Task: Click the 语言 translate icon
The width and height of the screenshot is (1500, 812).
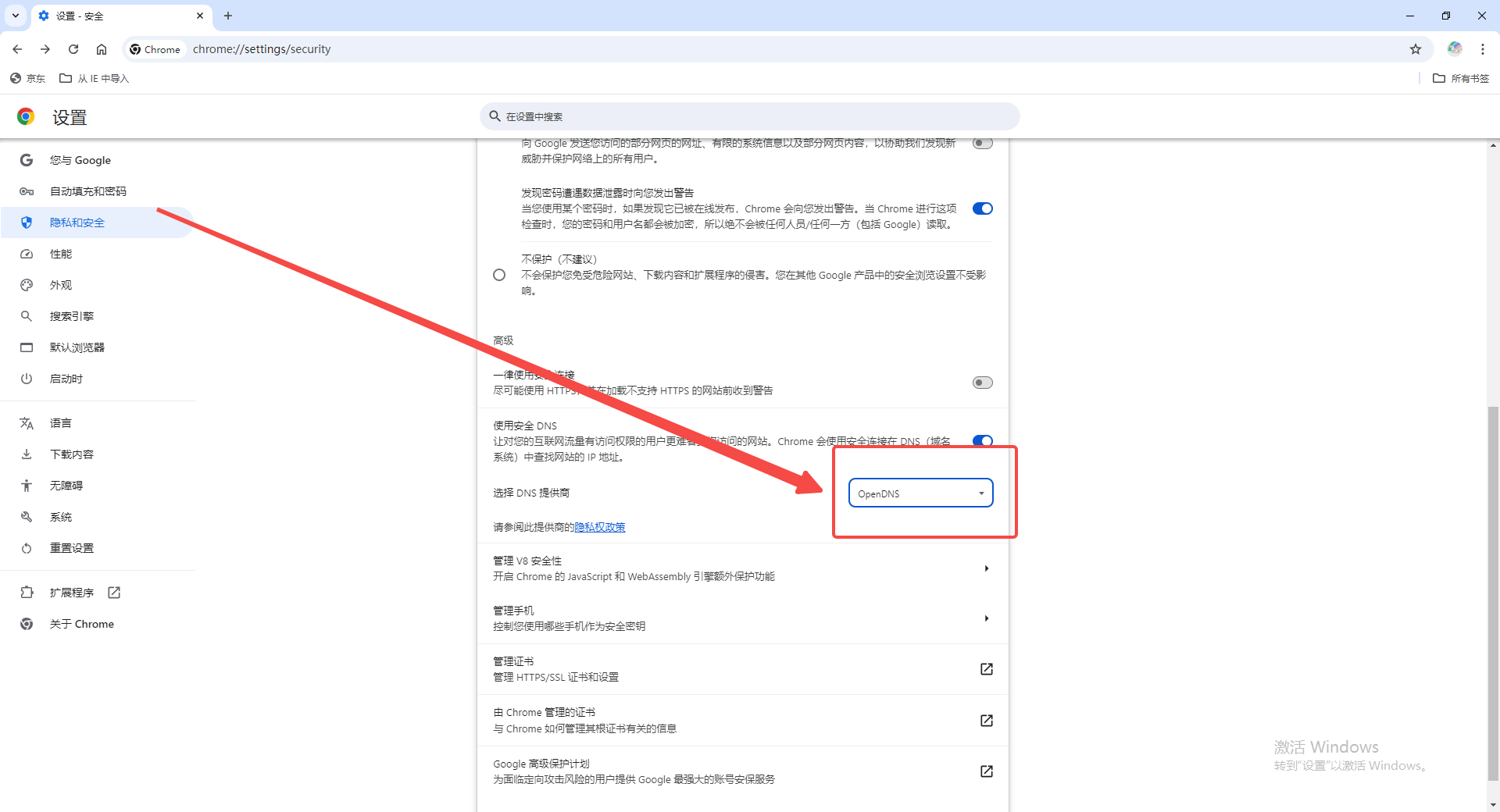Action: tap(27, 423)
